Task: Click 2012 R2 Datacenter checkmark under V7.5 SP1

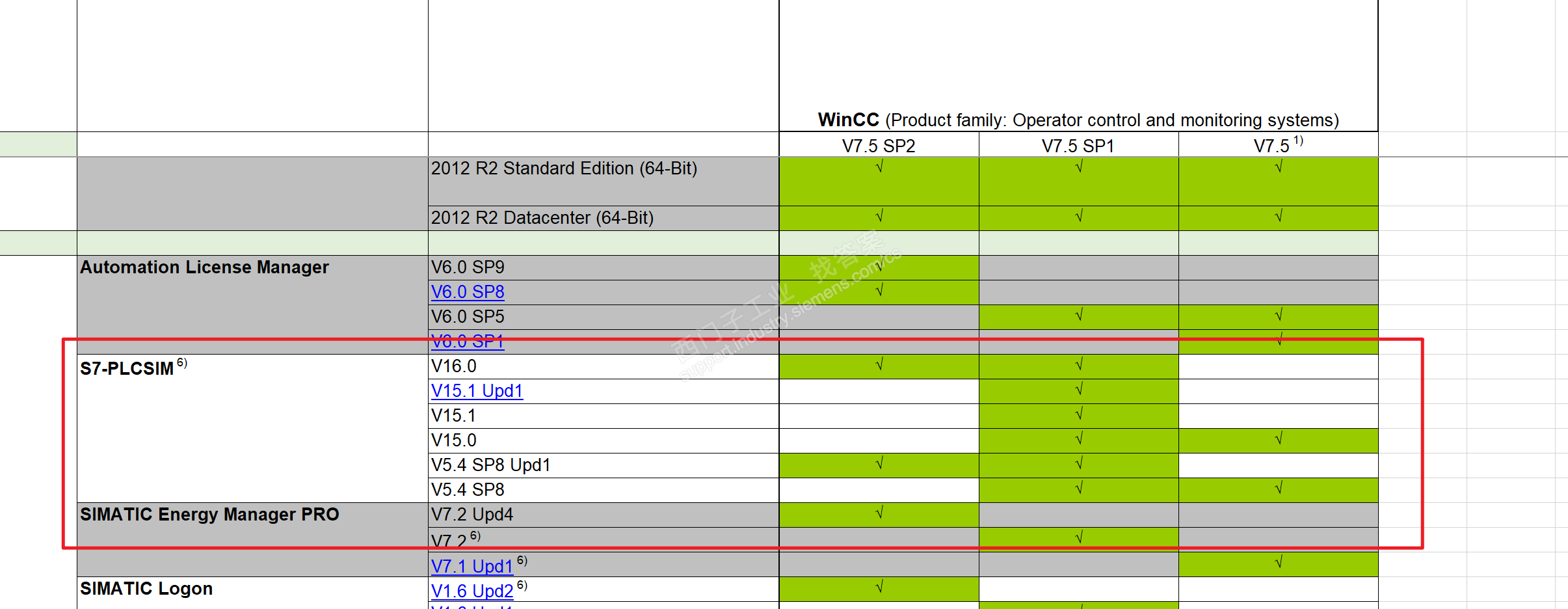Action: 1079,218
